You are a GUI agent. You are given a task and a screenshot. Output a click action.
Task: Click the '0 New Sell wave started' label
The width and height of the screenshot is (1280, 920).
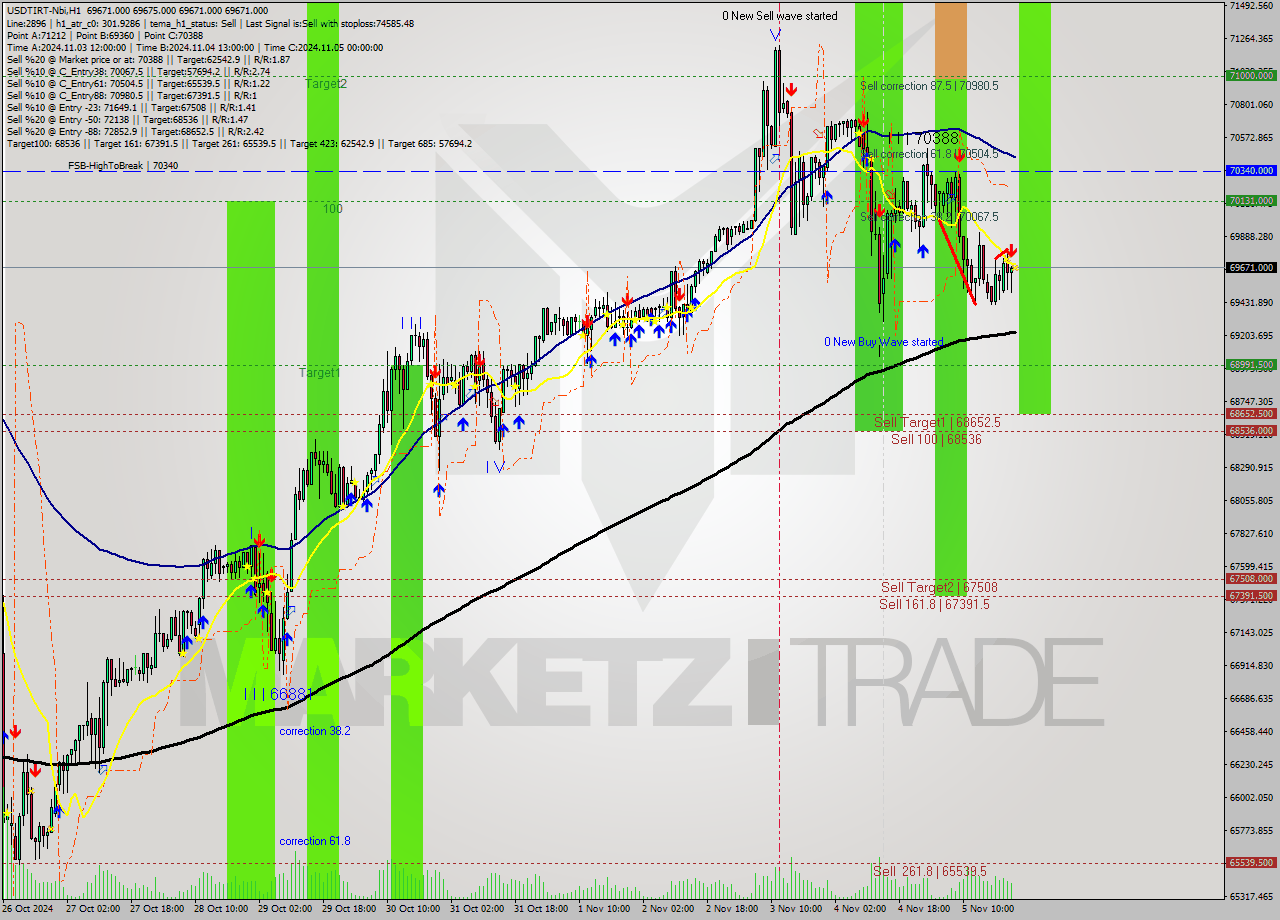click(780, 16)
